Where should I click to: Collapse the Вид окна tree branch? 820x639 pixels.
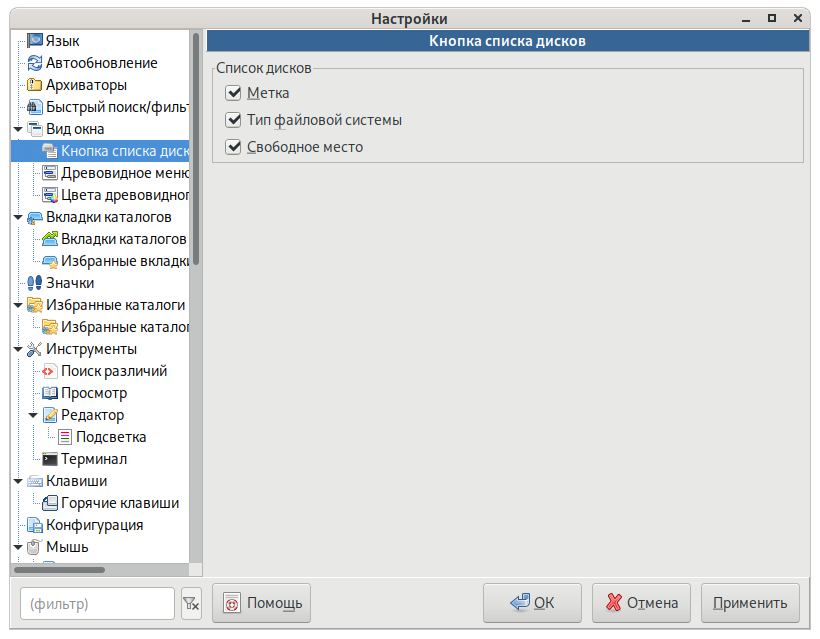point(18,129)
